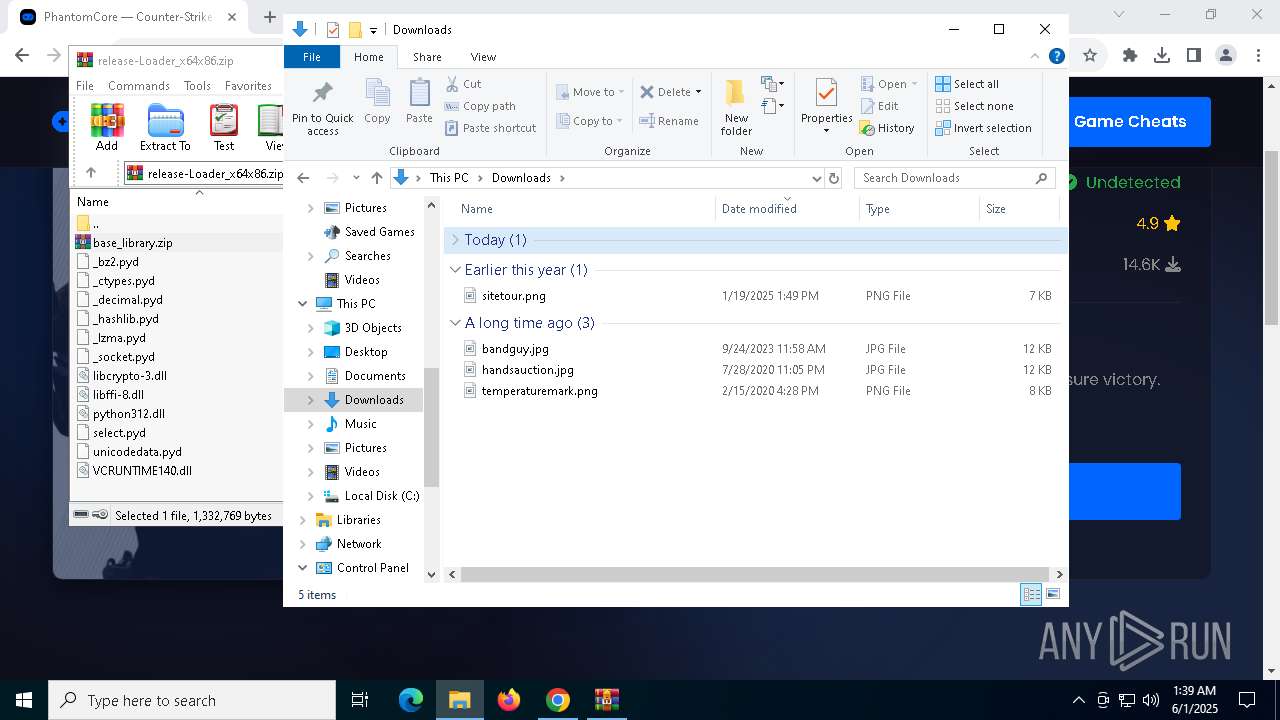The width and height of the screenshot is (1280, 720).
Task: Click the taskbar search box
Action: 192,700
